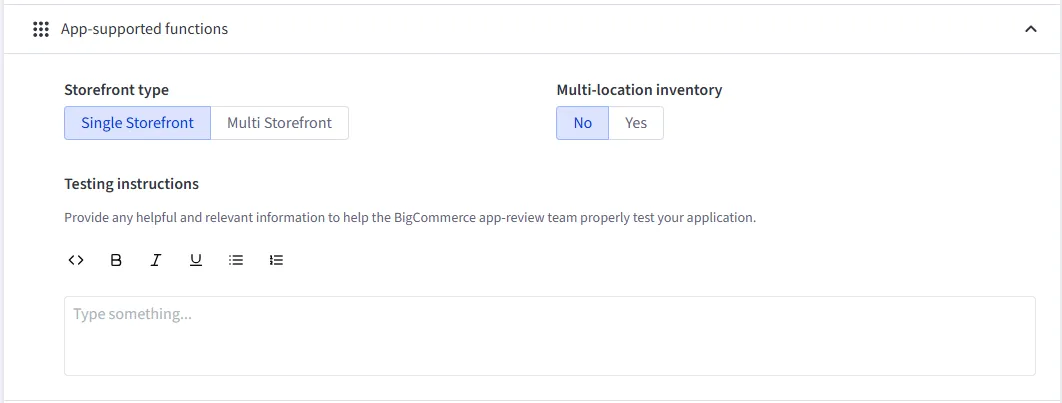The width and height of the screenshot is (1062, 403).
Task: Apply underline formatting
Action: click(x=196, y=260)
